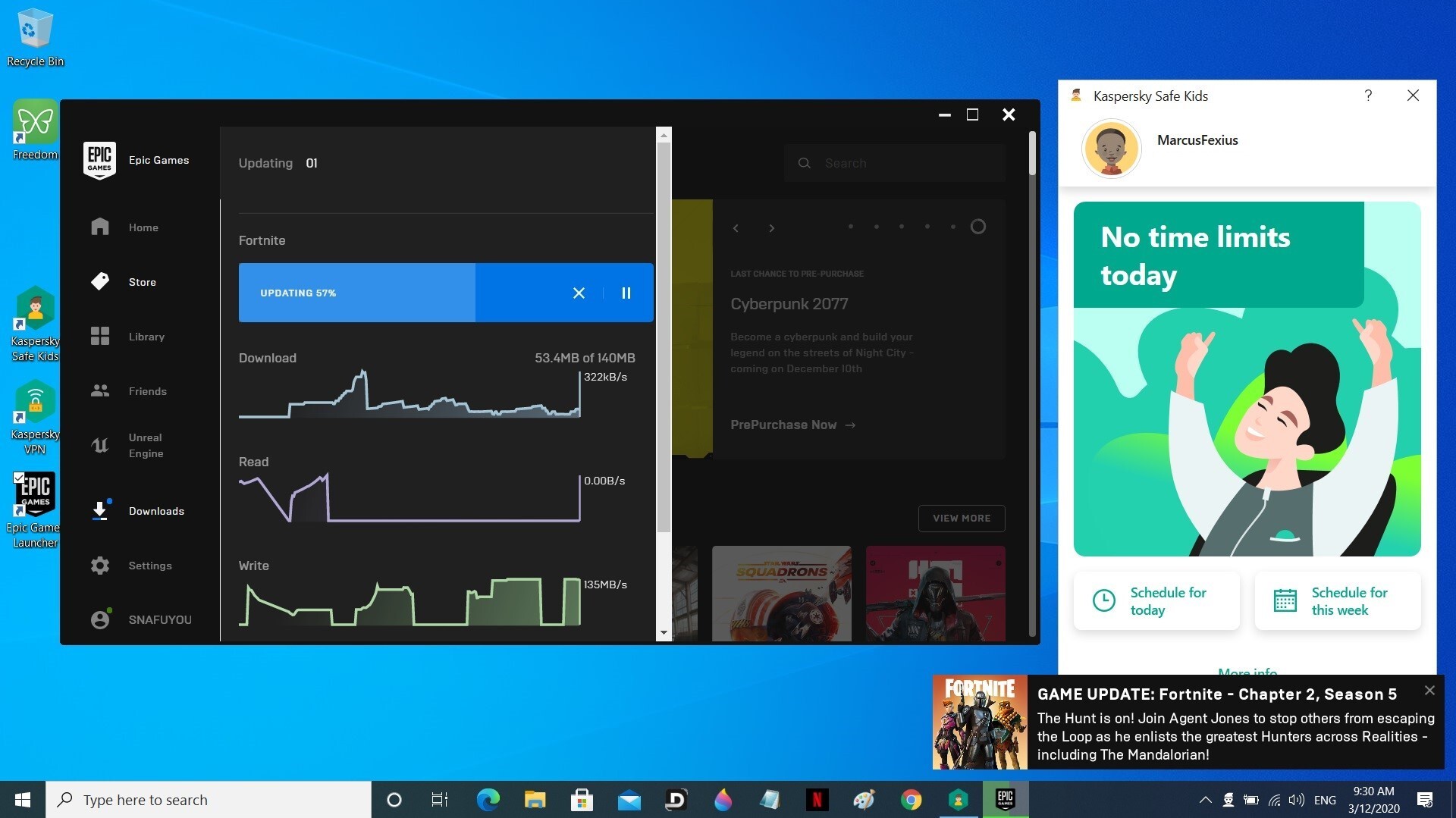Image resolution: width=1456 pixels, height=818 pixels.
Task: Select the Freedom desktop shortcut
Action: point(35,129)
